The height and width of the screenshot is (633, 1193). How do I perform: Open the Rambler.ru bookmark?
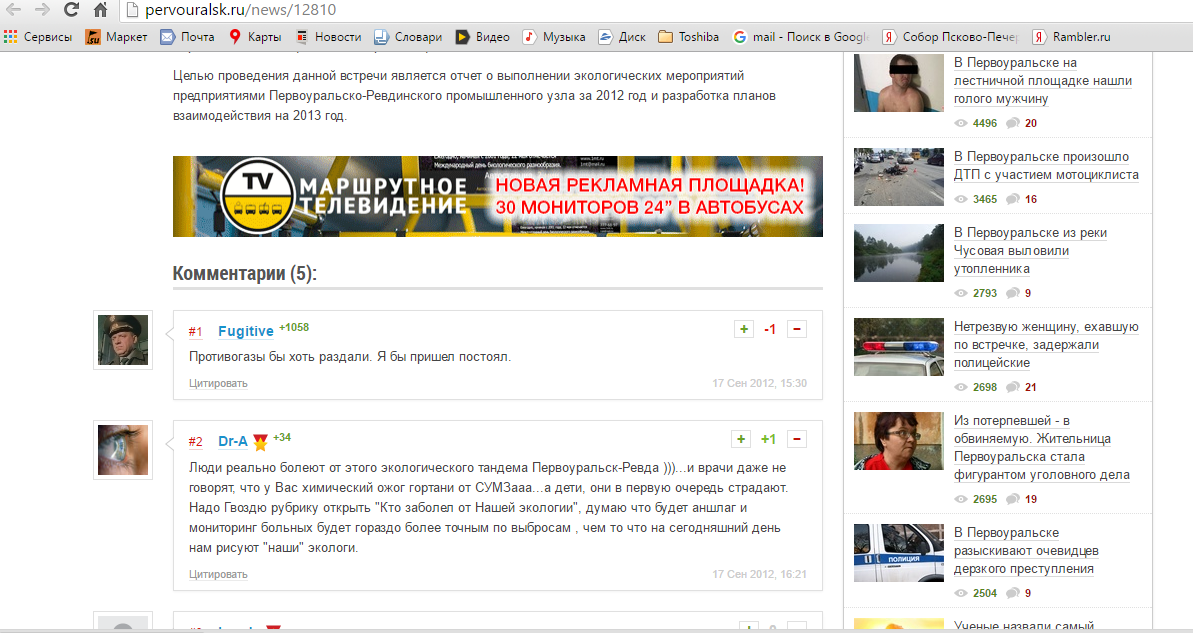pos(1071,37)
